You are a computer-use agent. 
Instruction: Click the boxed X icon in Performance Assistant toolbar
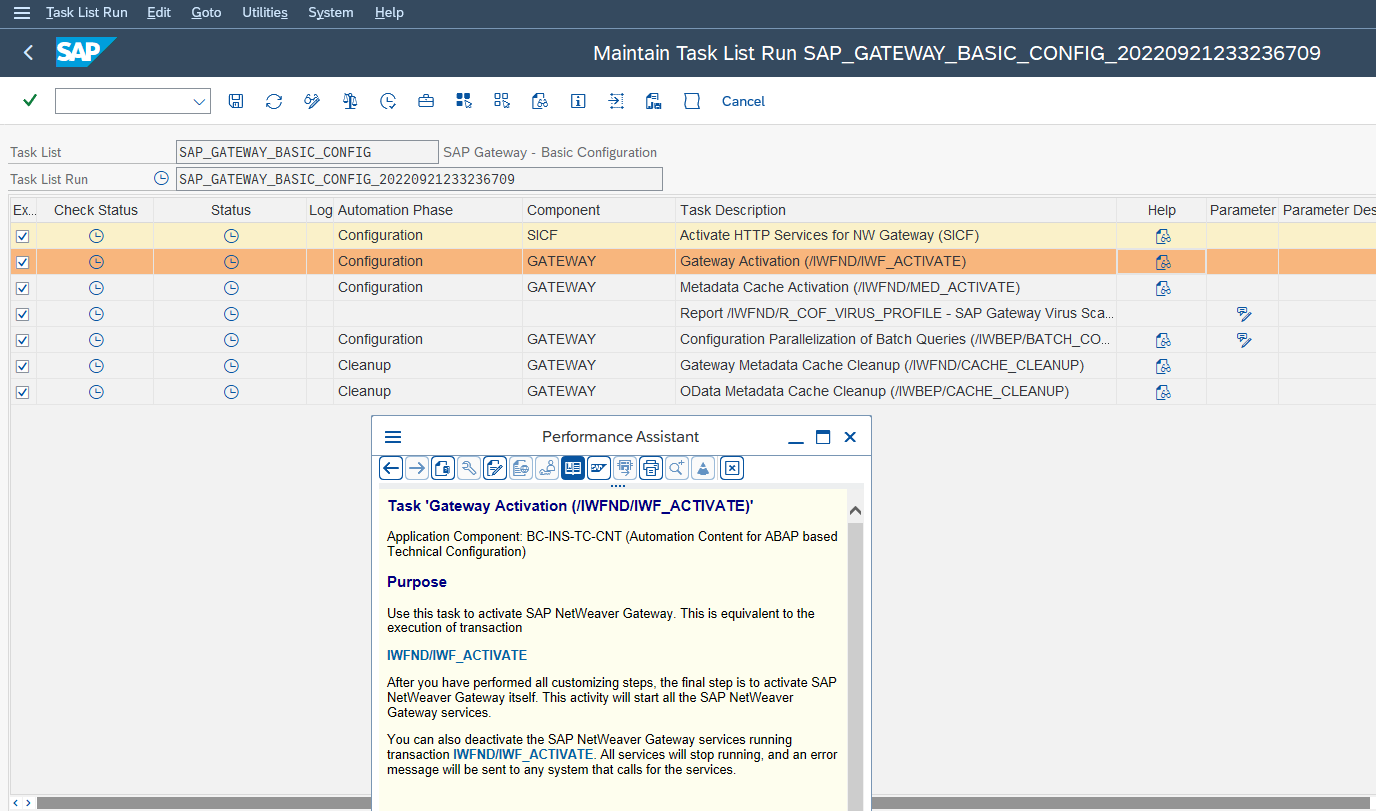[732, 468]
